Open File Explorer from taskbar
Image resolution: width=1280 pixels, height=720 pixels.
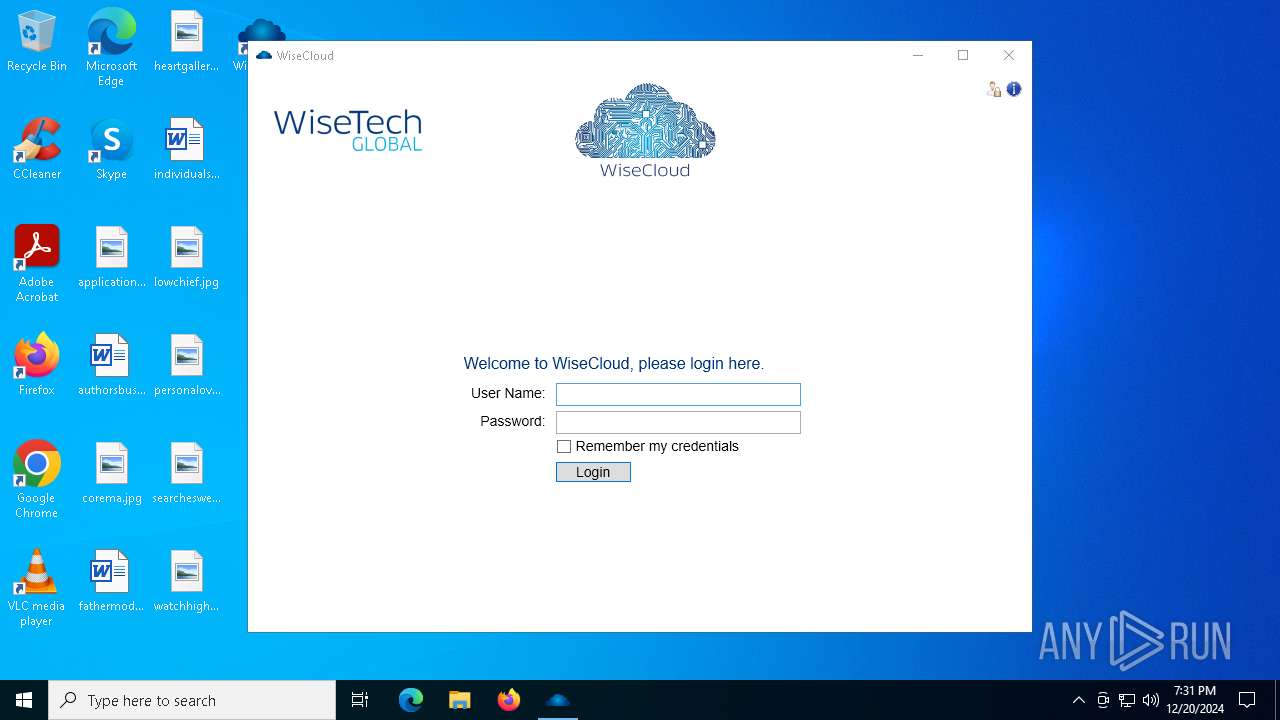point(459,700)
